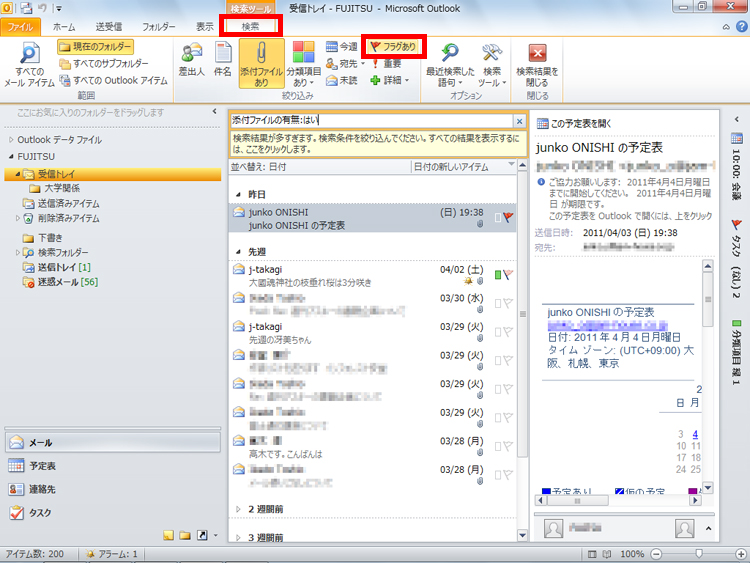This screenshot has width=750, height=563.
Task: Open the 詳細 more criteria dropdown
Action: pyautogui.click(x=389, y=80)
